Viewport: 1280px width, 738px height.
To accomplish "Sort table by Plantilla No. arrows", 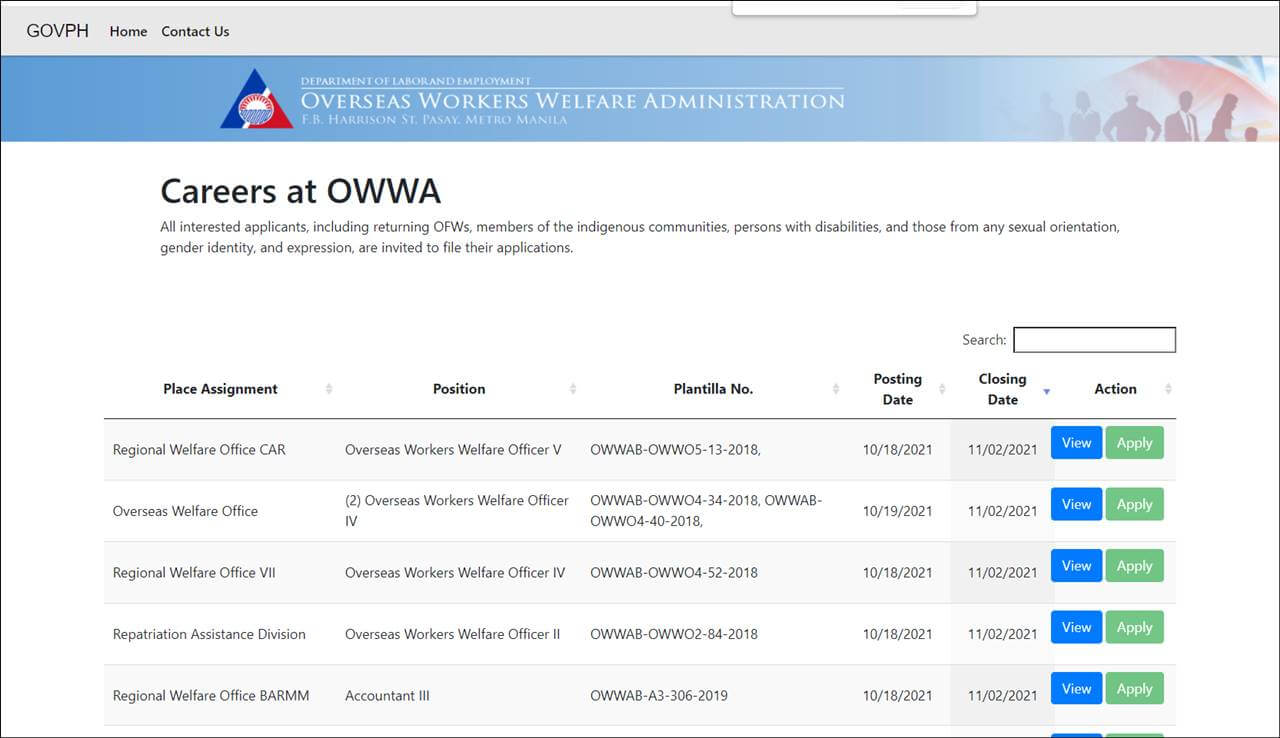I will click(836, 389).
